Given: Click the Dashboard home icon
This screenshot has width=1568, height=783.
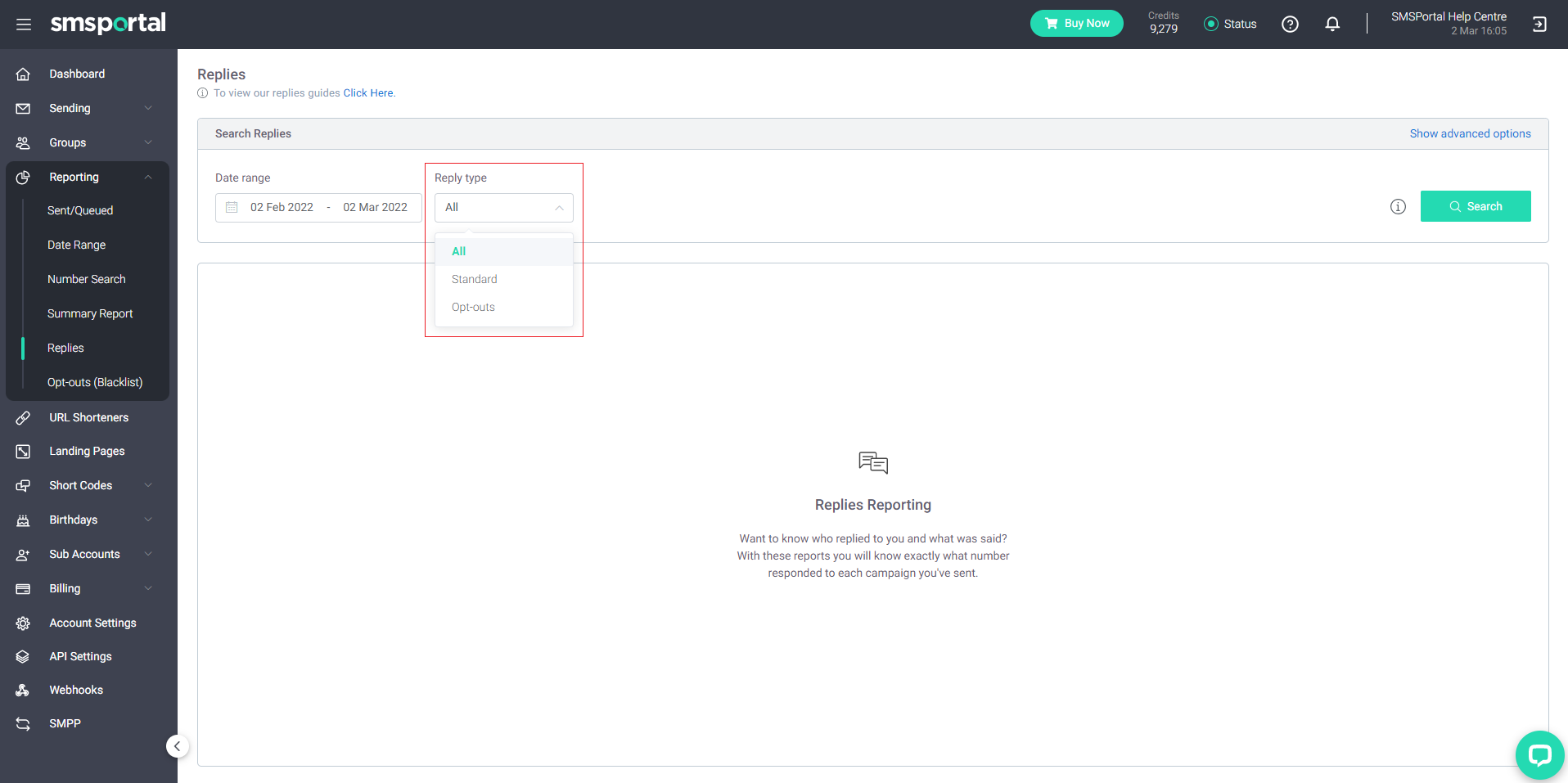Looking at the screenshot, I should (x=23, y=74).
